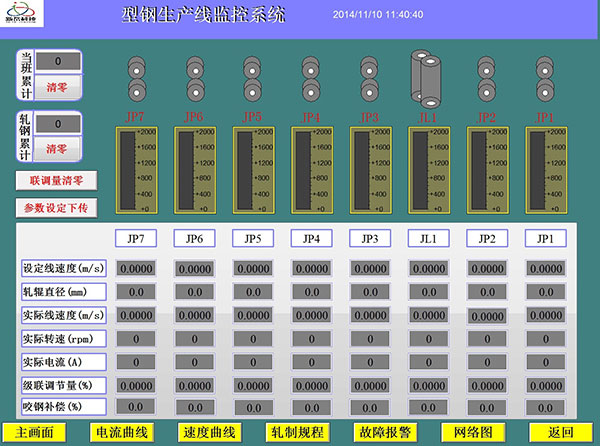Click the JP5 roller stand icon
This screenshot has height=446, width=600.
[x=253, y=78]
